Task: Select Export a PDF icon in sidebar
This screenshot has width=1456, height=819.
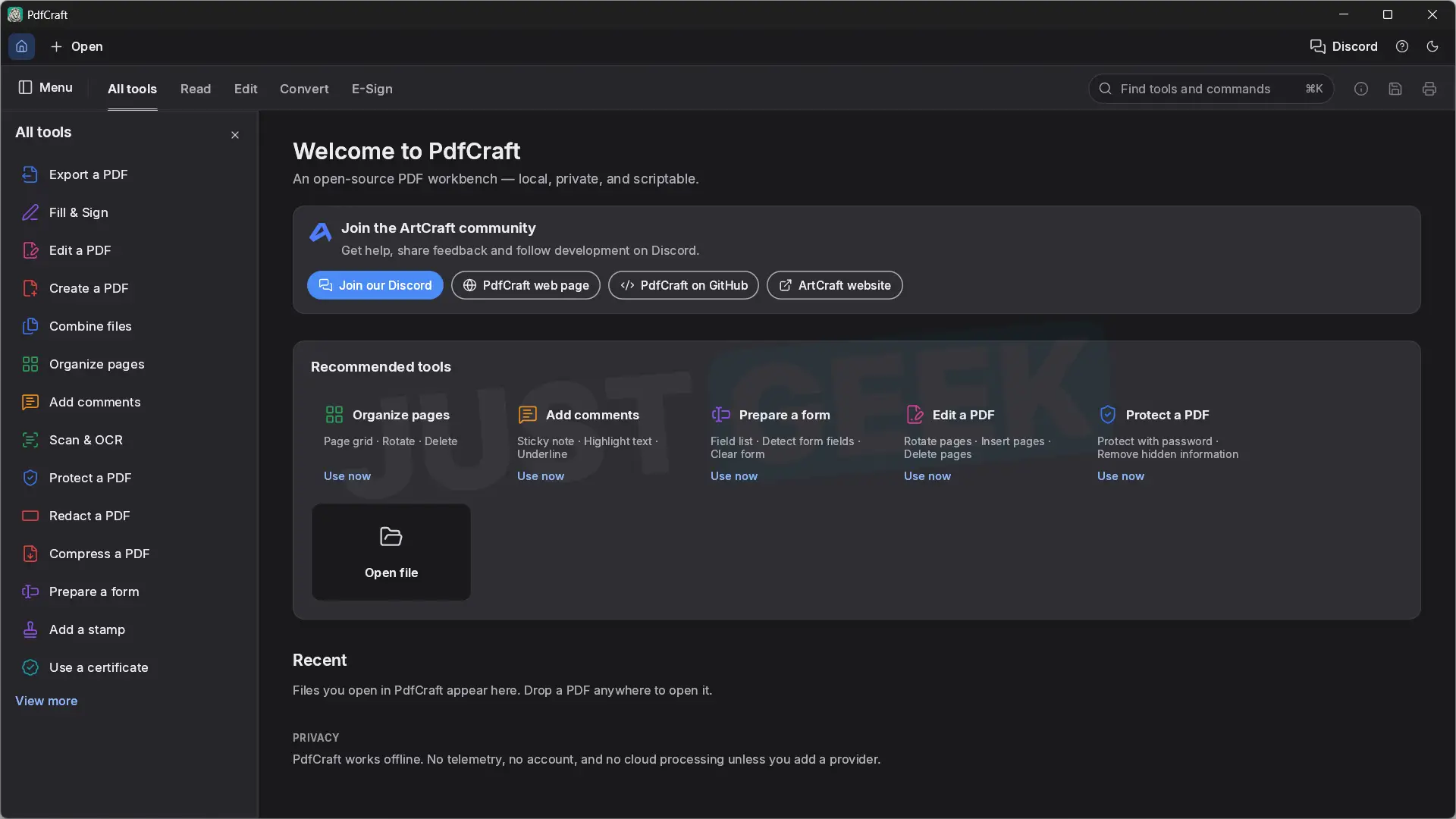Action: point(30,174)
